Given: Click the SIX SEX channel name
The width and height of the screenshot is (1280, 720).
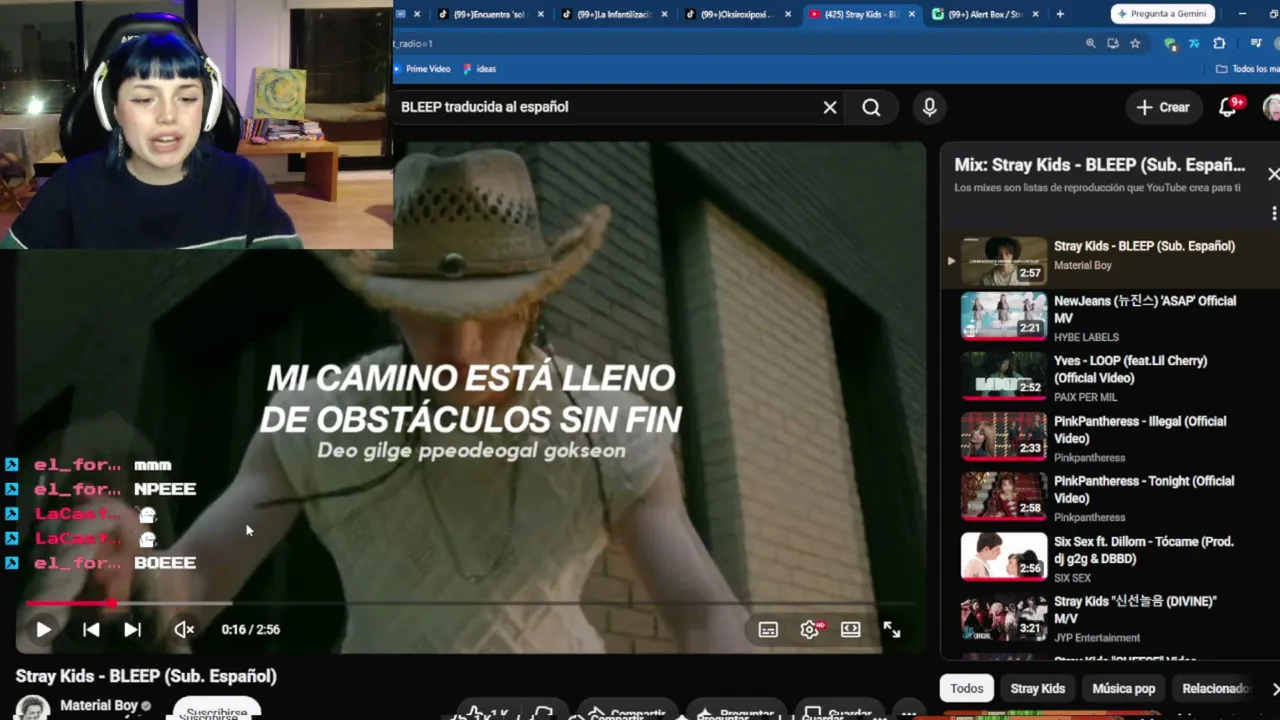Looking at the screenshot, I should coord(1072,578).
